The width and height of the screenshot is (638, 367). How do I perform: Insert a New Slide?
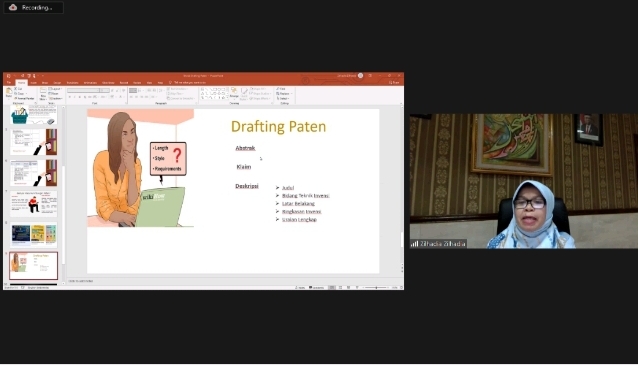(43, 94)
